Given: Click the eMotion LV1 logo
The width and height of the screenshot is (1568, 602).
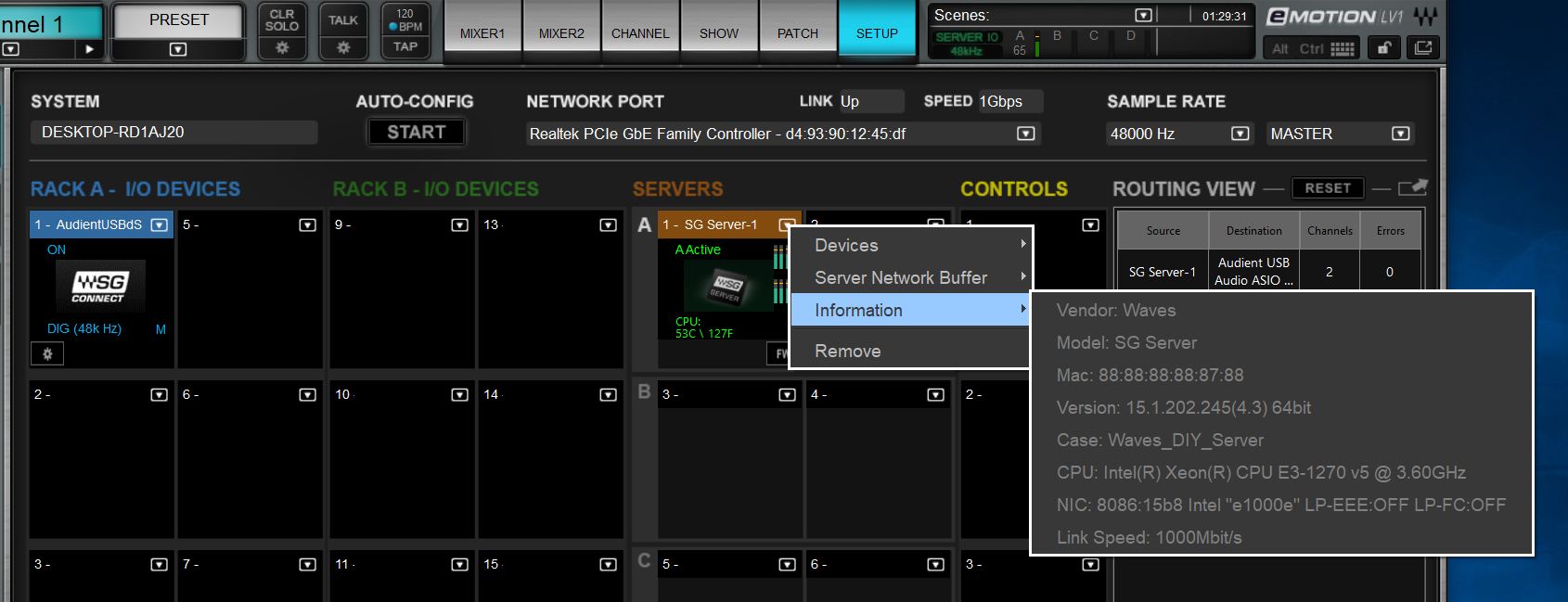Looking at the screenshot, I should 1335,17.
